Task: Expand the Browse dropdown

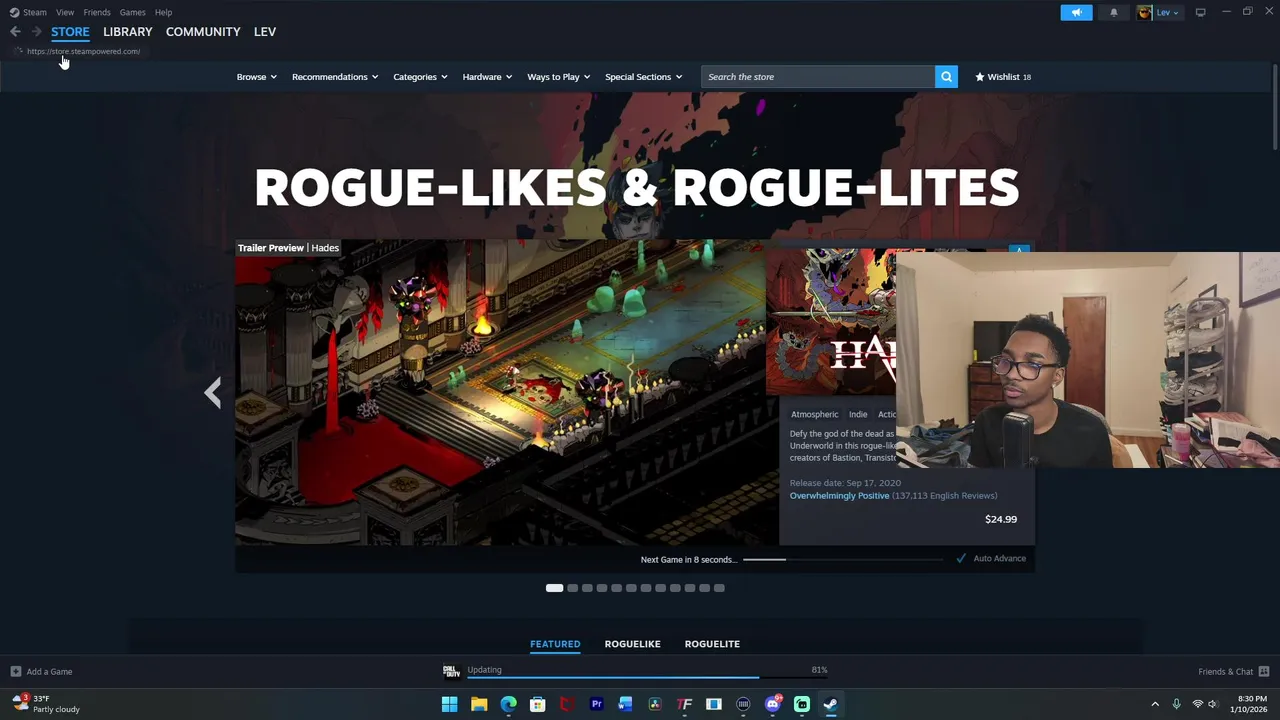Action: pos(256,77)
